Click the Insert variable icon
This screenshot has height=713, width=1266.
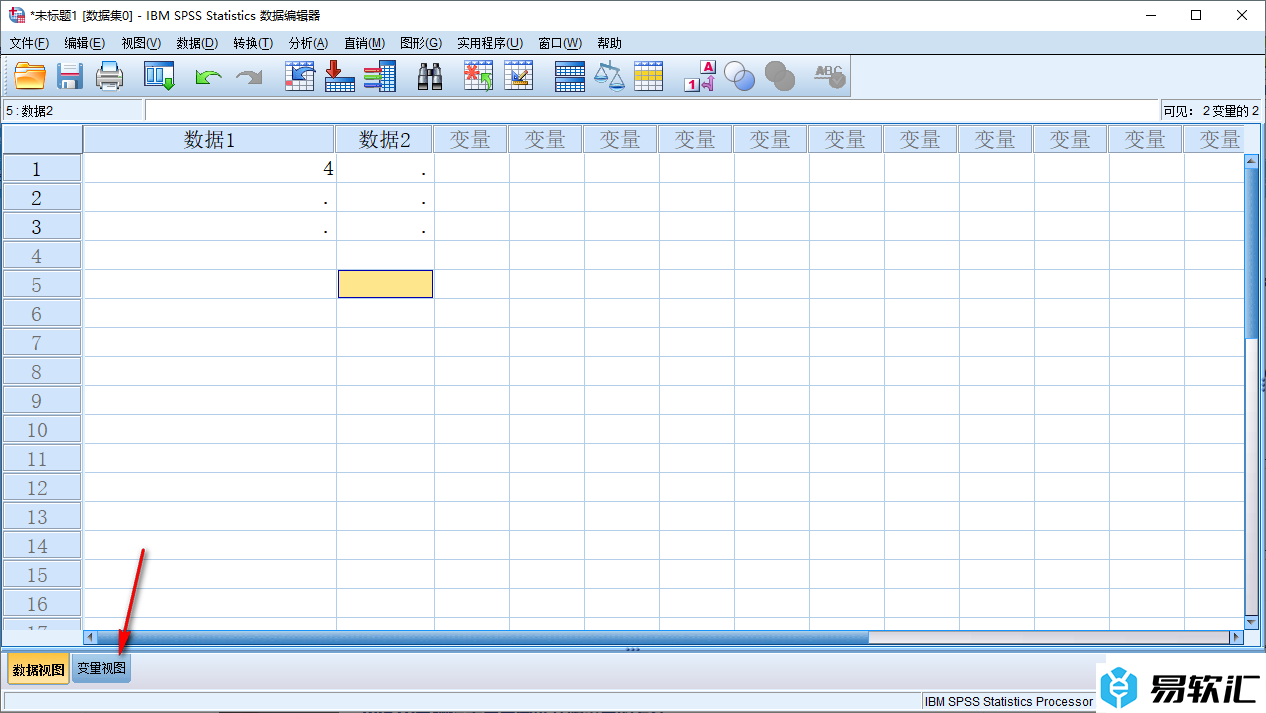518,76
